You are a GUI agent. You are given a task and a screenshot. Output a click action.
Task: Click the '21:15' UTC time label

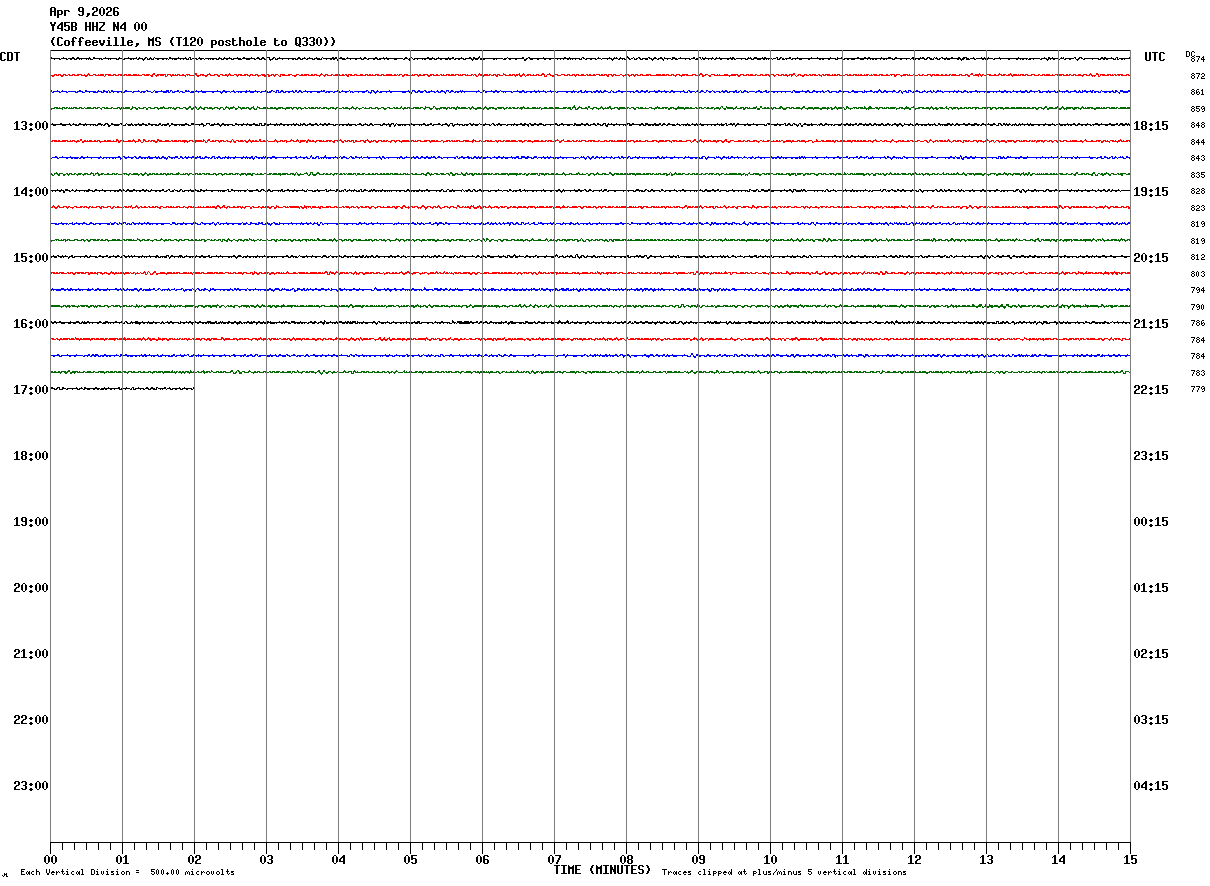pyautogui.click(x=1151, y=324)
